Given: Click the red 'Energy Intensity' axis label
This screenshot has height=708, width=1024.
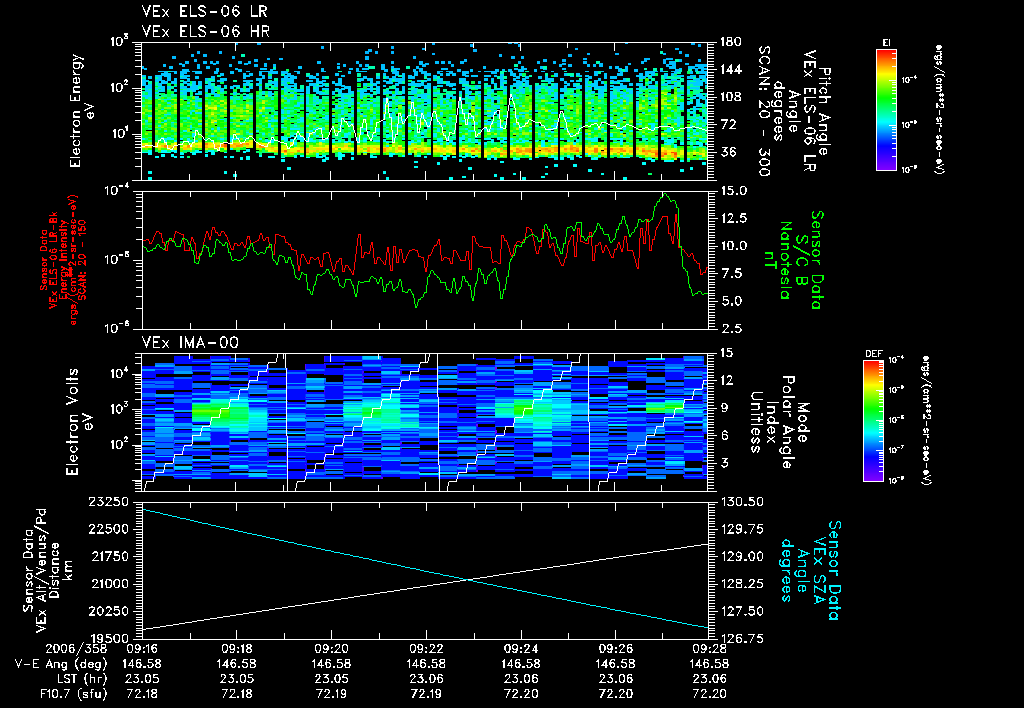Looking at the screenshot, I should pos(64,260).
